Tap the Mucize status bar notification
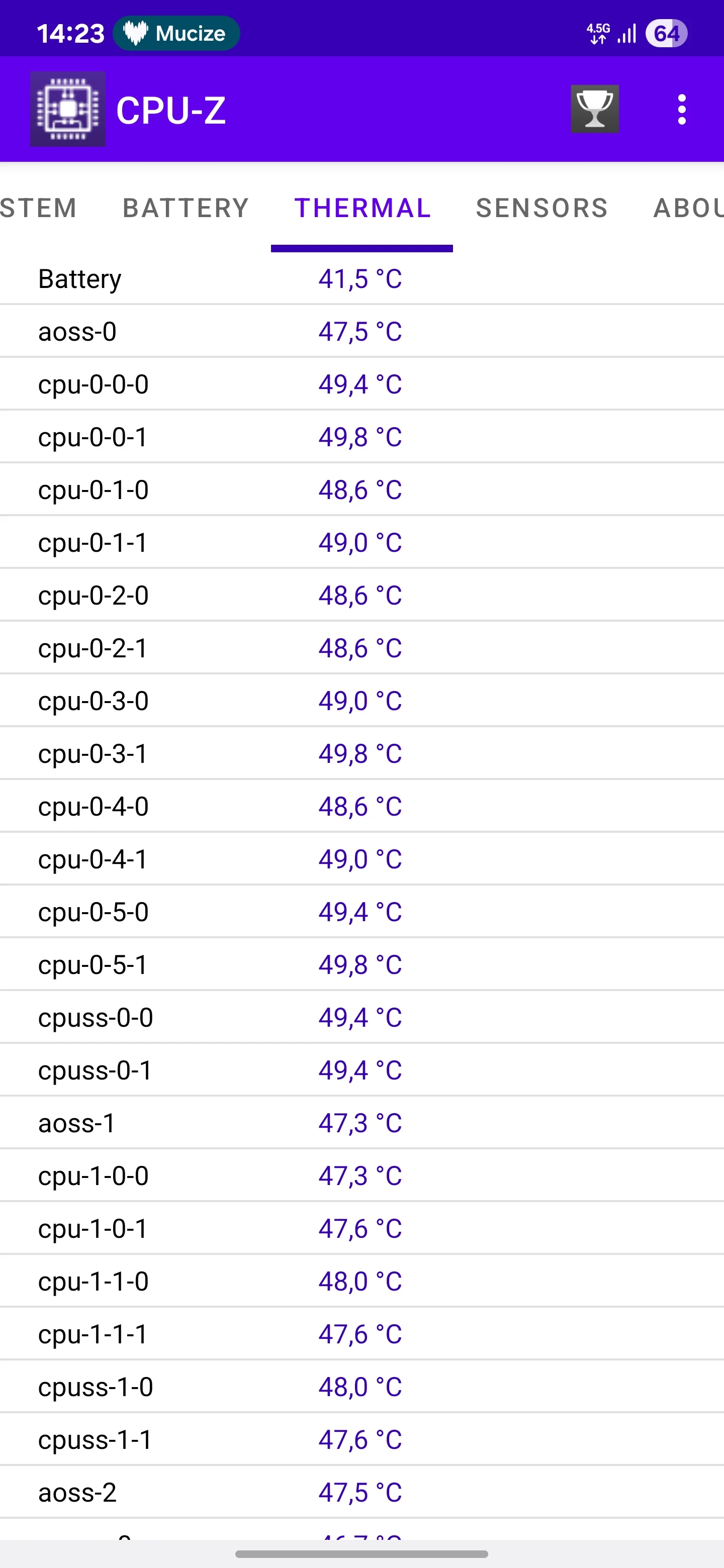The image size is (724, 1568). (x=176, y=34)
